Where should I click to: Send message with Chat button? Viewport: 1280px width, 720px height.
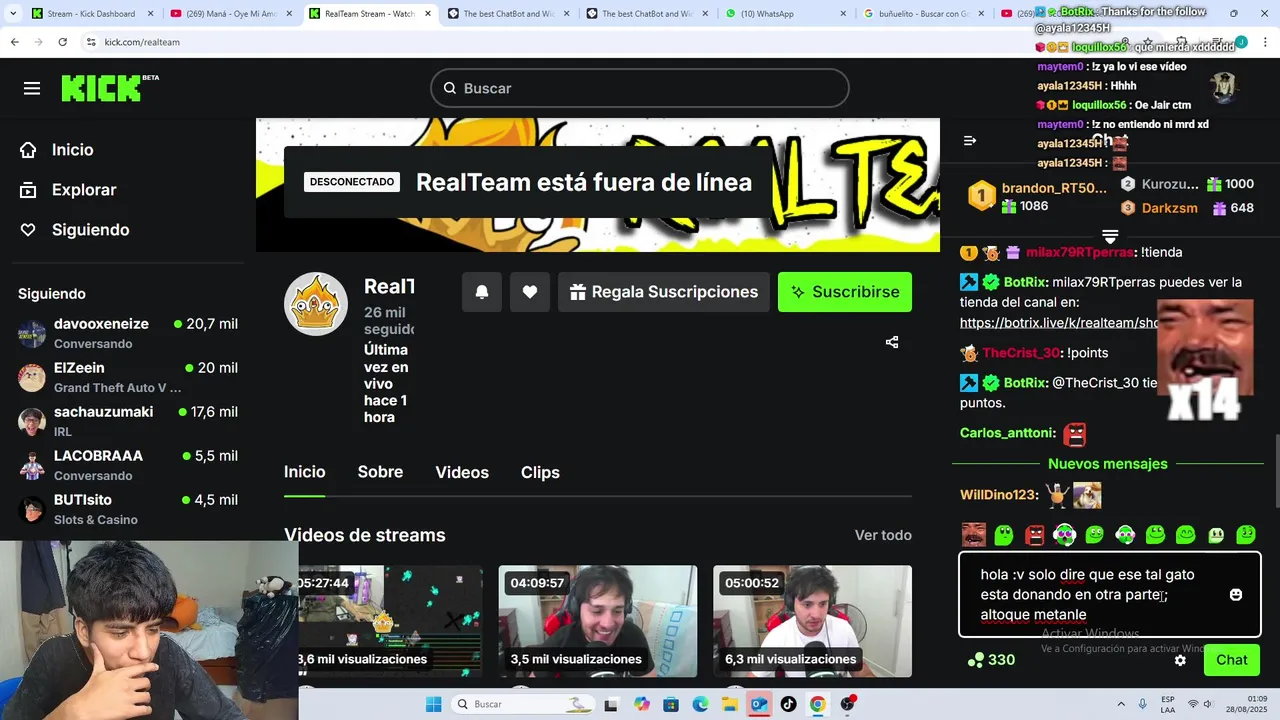(1232, 660)
